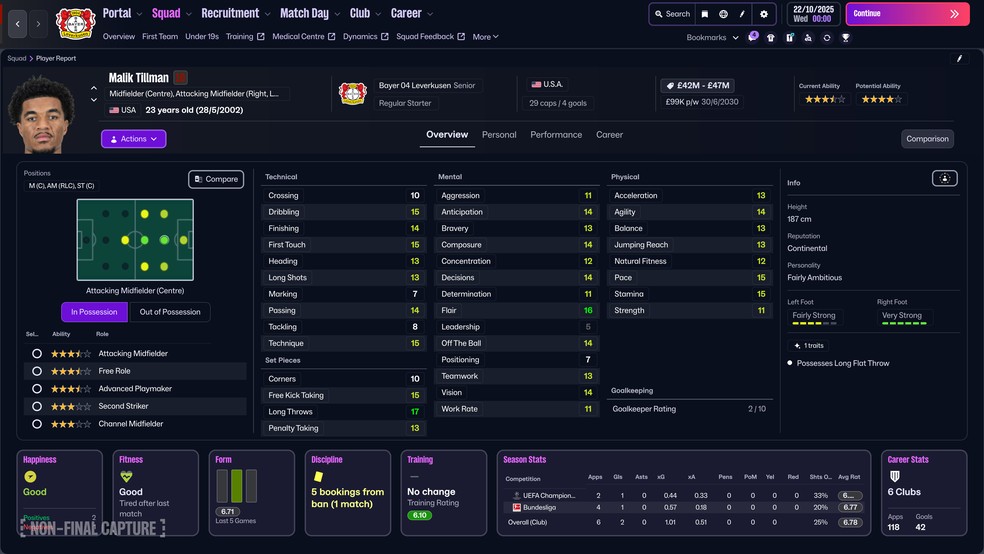Click the pencil edit icon beside the breadcrumb row
Screen dimensions: 984x554
coord(959,58)
